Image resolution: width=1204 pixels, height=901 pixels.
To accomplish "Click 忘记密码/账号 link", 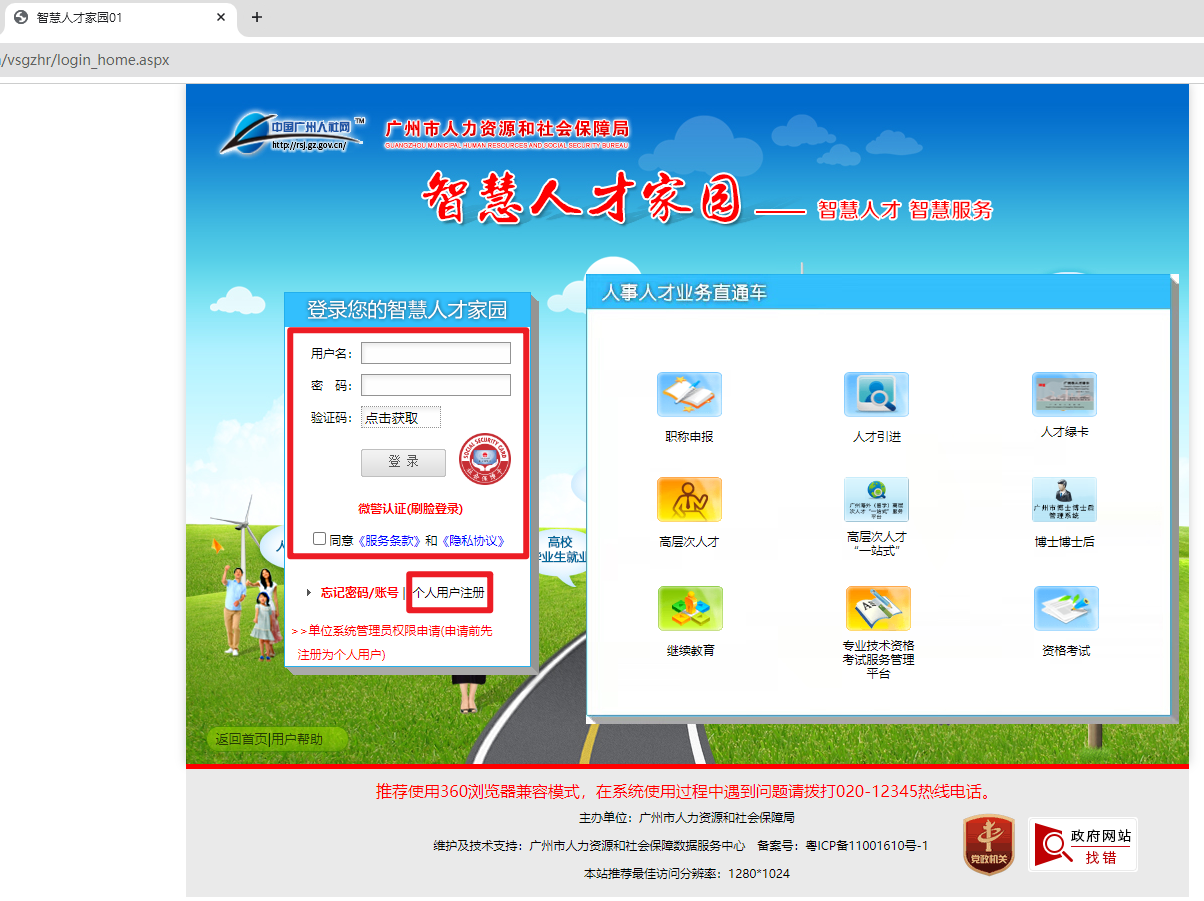I will point(359,593).
